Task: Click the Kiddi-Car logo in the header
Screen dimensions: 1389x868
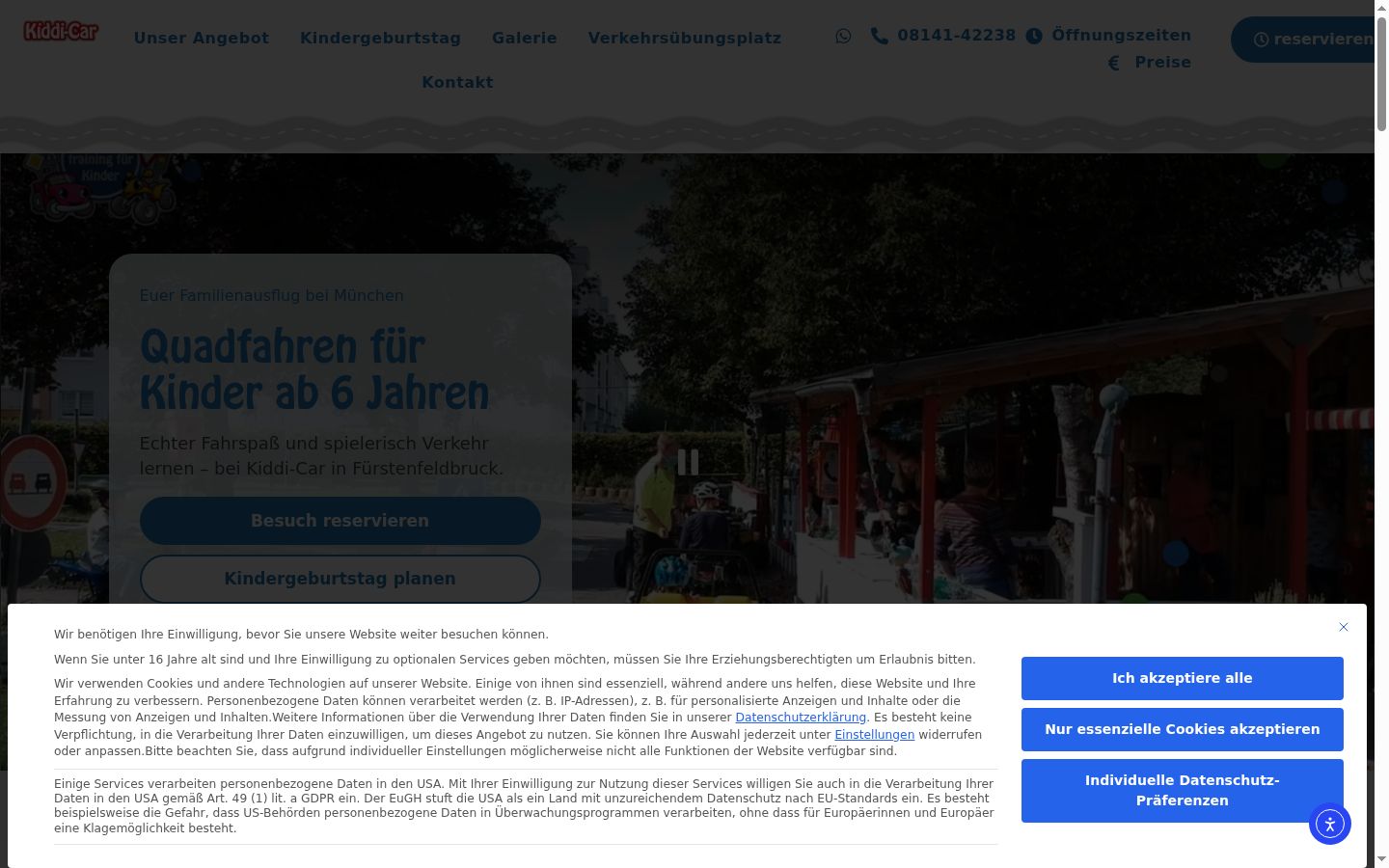Action: pos(61,32)
